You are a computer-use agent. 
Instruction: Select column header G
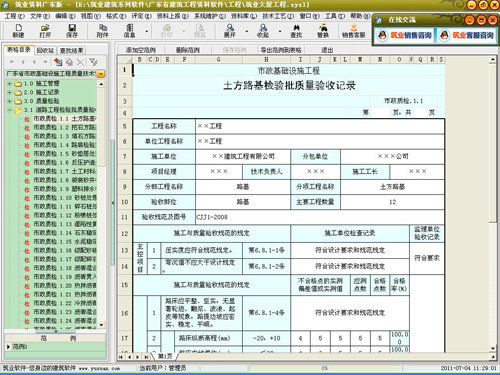tap(219, 60)
